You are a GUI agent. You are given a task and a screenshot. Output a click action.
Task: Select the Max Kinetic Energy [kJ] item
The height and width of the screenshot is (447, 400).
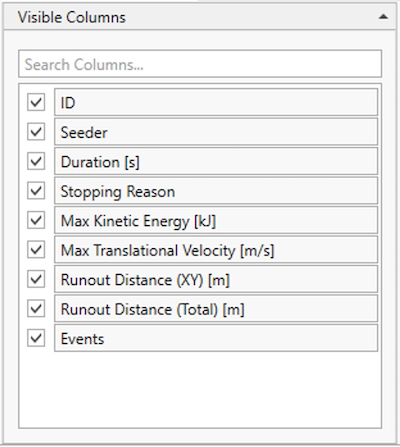pos(216,220)
